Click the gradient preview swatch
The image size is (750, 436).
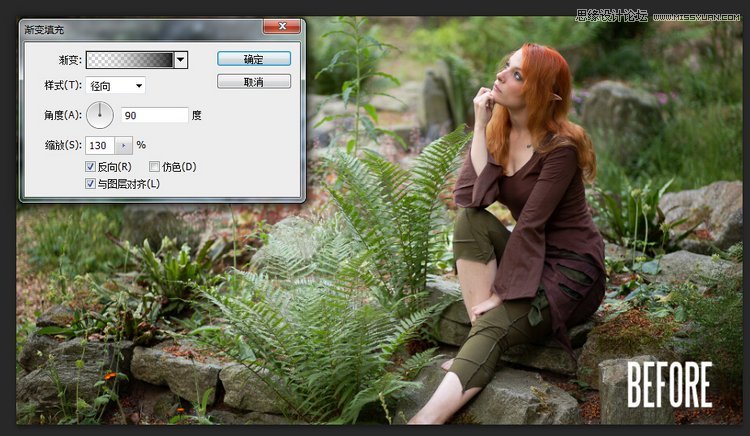[x=130, y=60]
